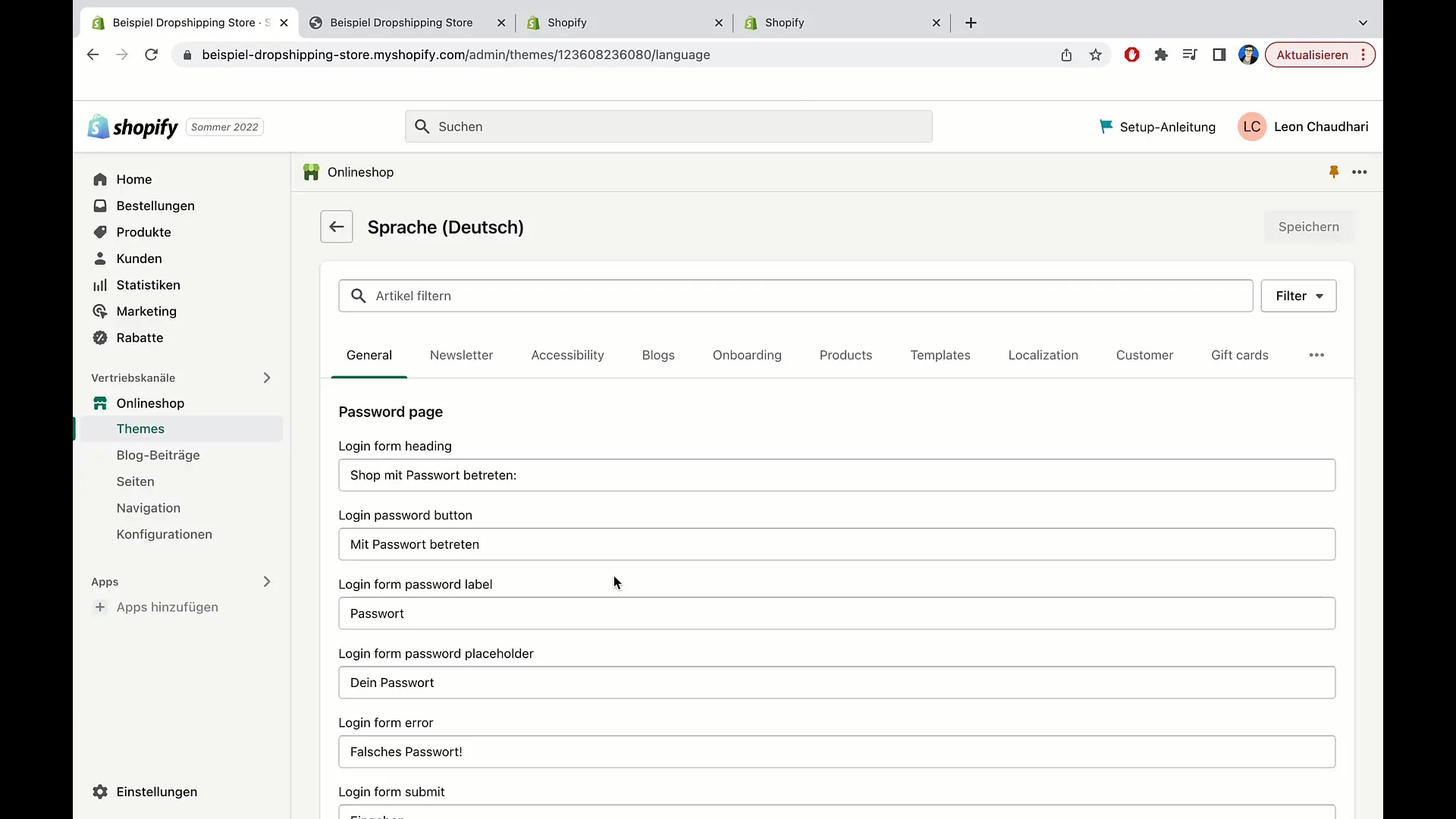Image resolution: width=1456 pixels, height=819 pixels.
Task: Switch to the Newsletter tab
Action: tap(461, 355)
